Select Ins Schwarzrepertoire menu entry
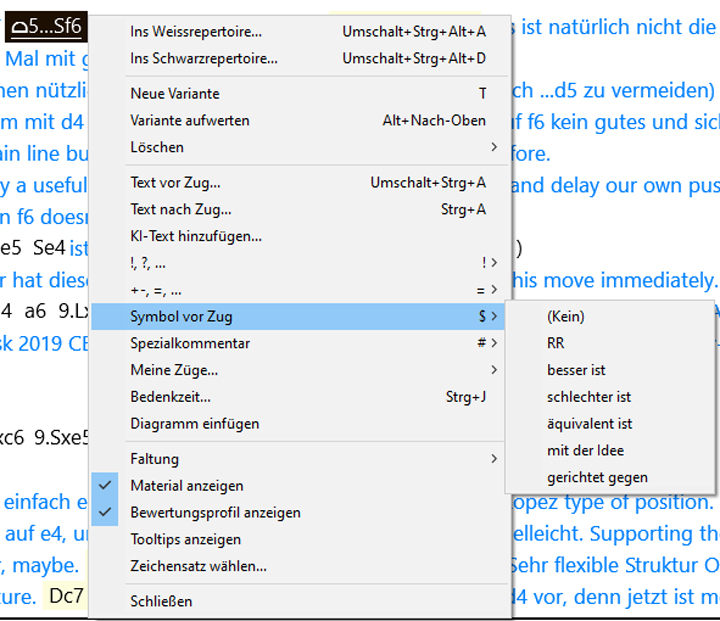 pyautogui.click(x=204, y=59)
